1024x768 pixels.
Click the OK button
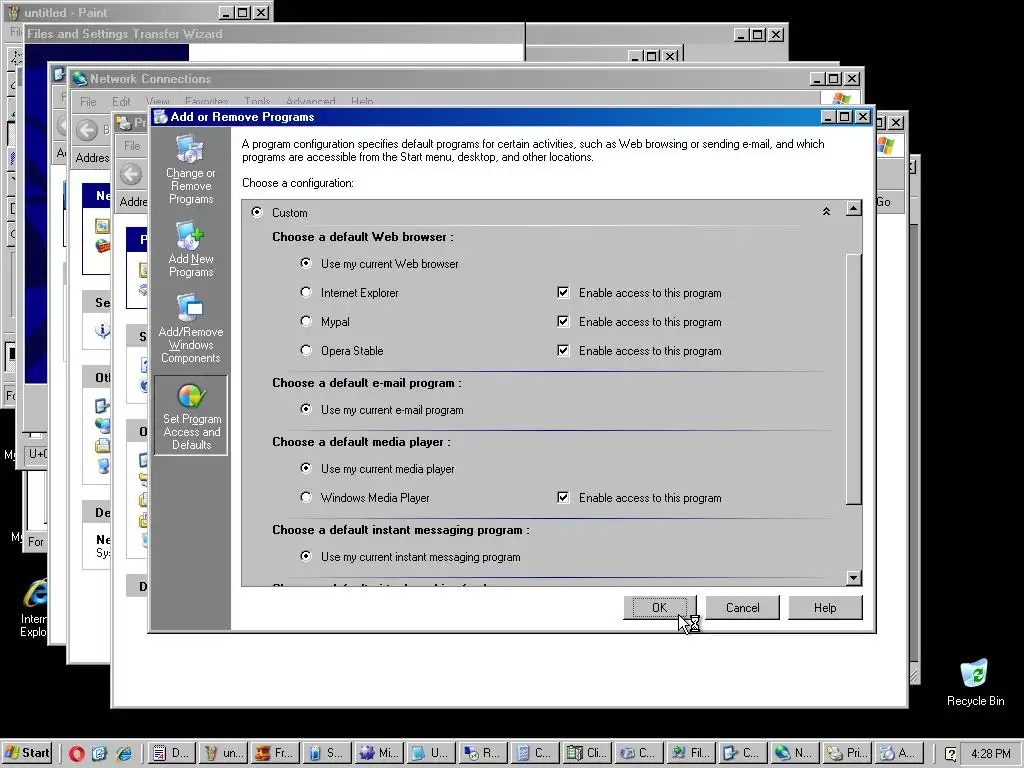pyautogui.click(x=660, y=607)
